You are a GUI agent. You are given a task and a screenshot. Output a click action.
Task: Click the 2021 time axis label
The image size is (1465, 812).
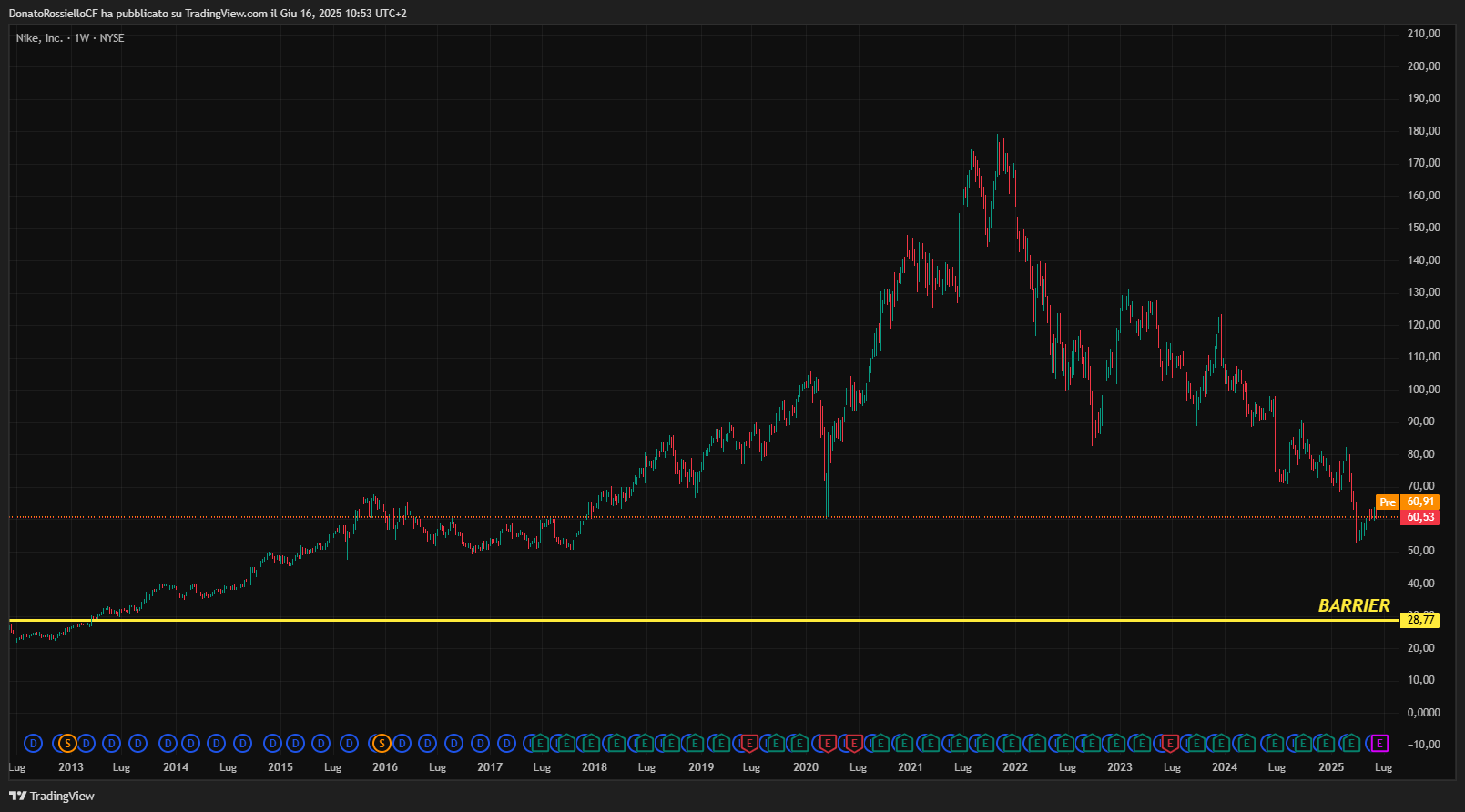[911, 767]
